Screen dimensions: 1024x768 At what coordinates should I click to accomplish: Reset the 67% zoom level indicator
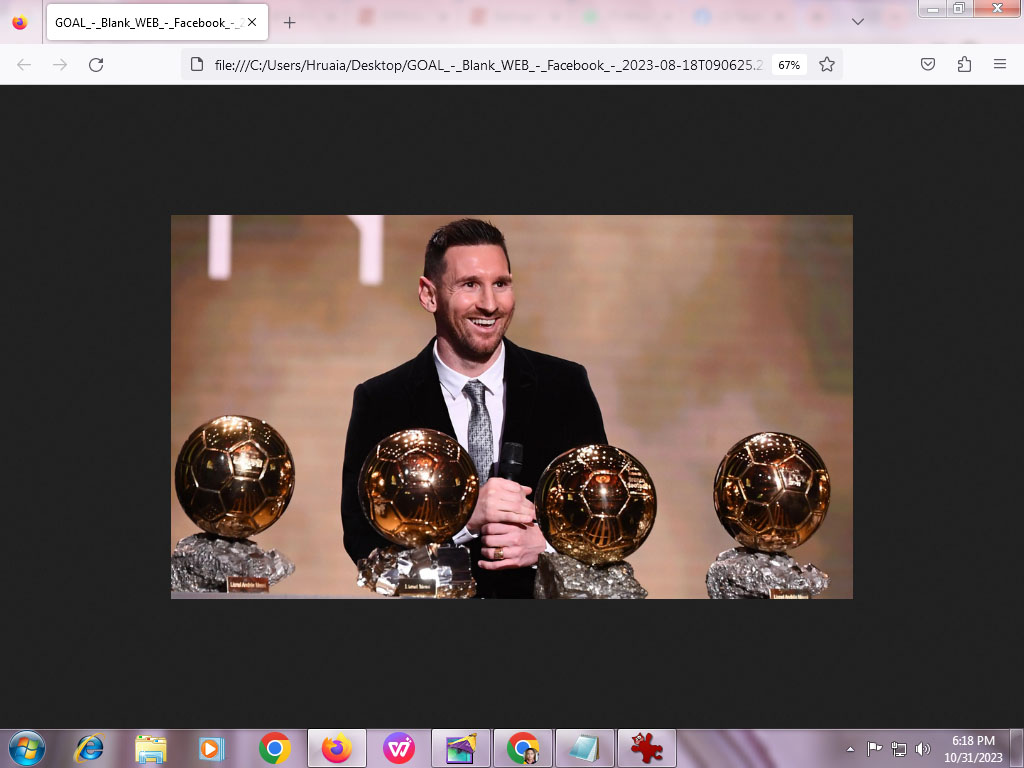(x=789, y=65)
